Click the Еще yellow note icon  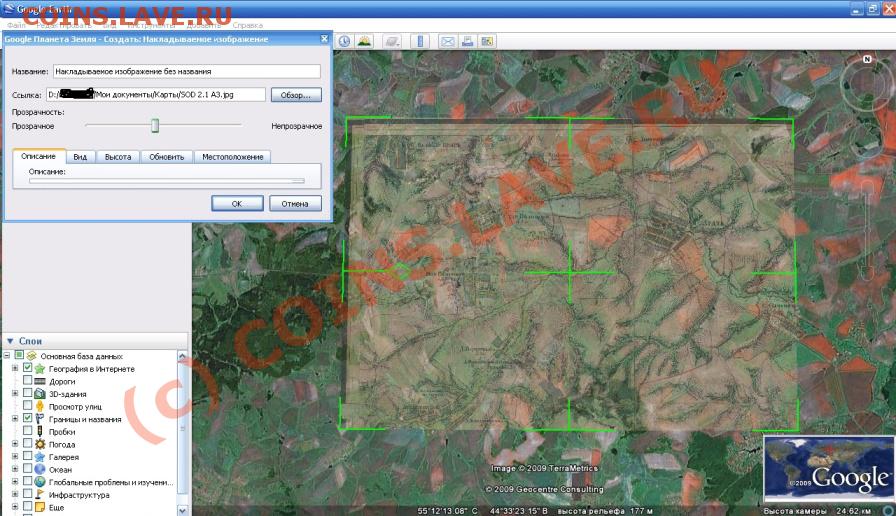(x=40, y=507)
